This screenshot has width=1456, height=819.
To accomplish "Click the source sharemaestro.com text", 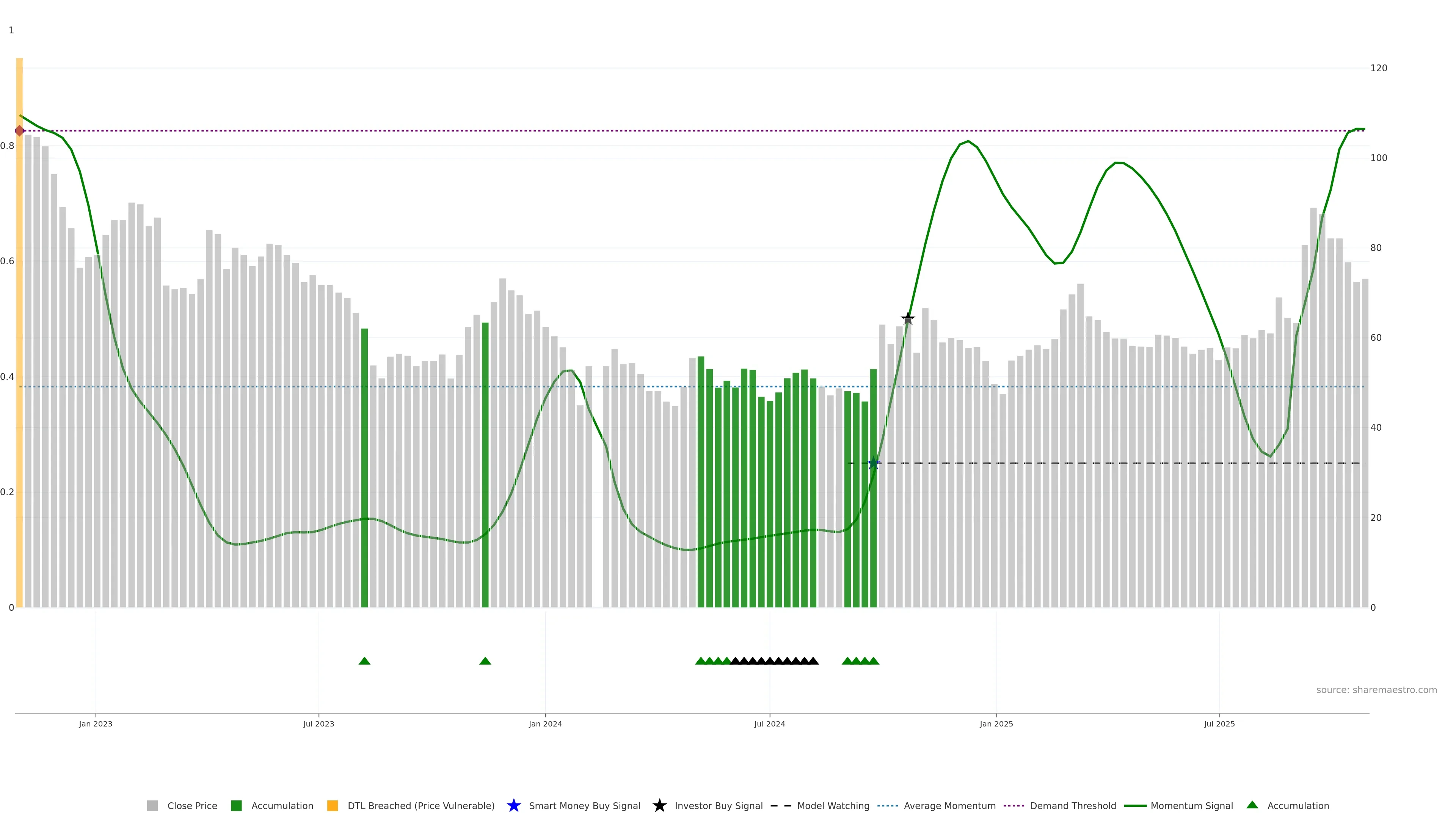I will pyautogui.click(x=1376, y=690).
